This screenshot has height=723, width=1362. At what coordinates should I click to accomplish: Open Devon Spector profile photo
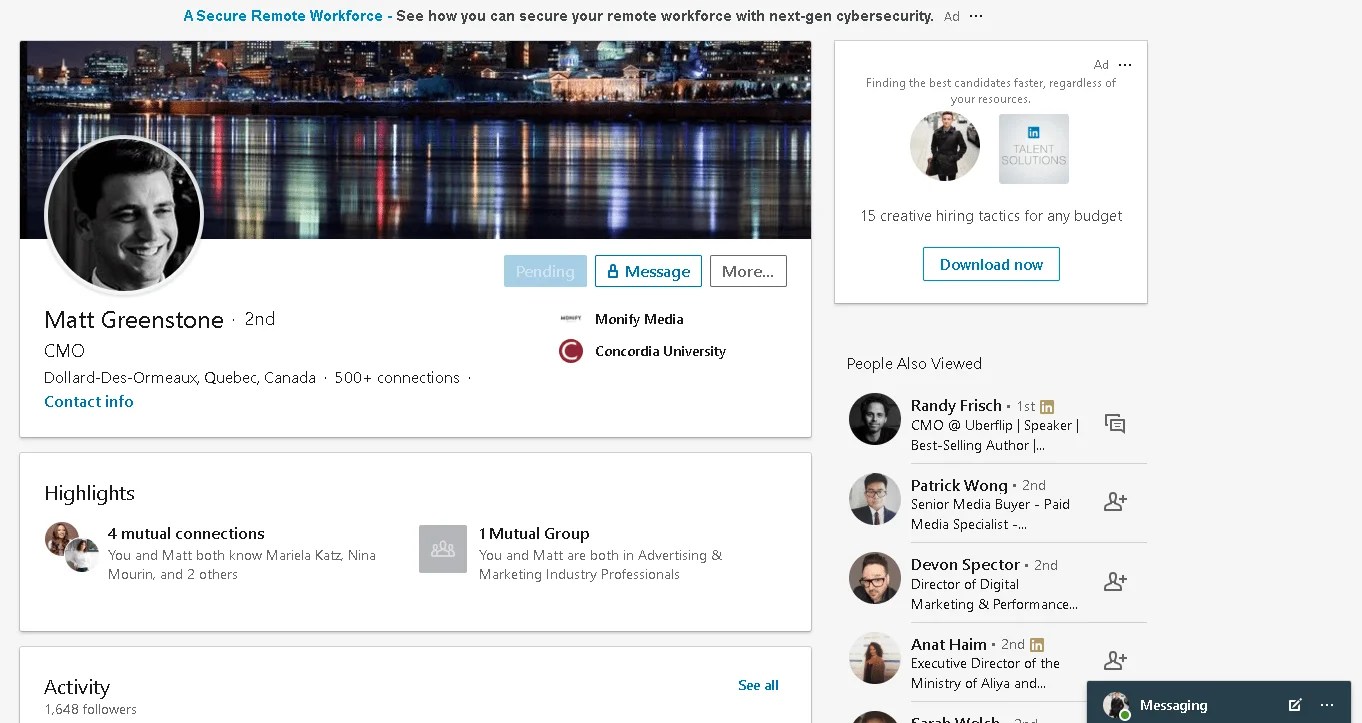click(x=875, y=578)
